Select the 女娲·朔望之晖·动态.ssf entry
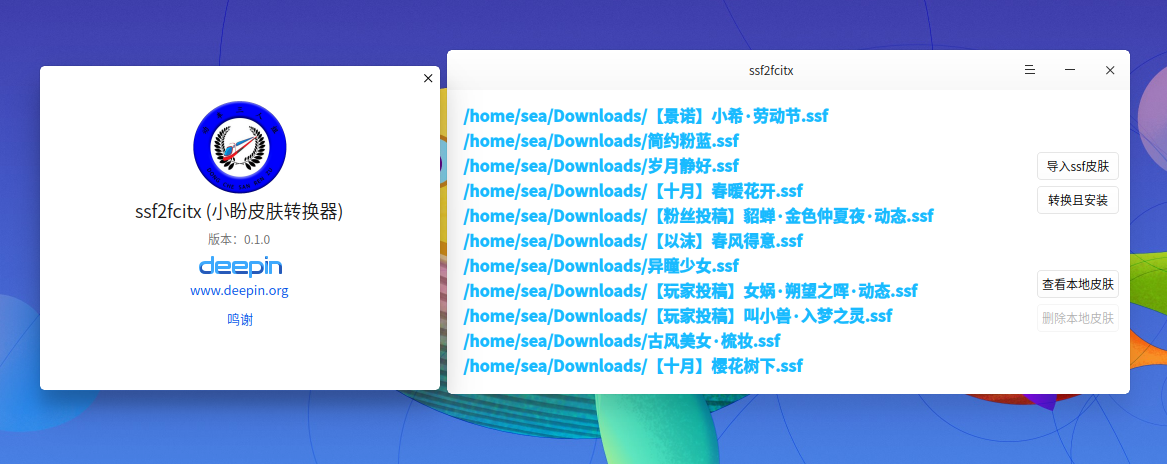The image size is (1167, 464). (690, 290)
